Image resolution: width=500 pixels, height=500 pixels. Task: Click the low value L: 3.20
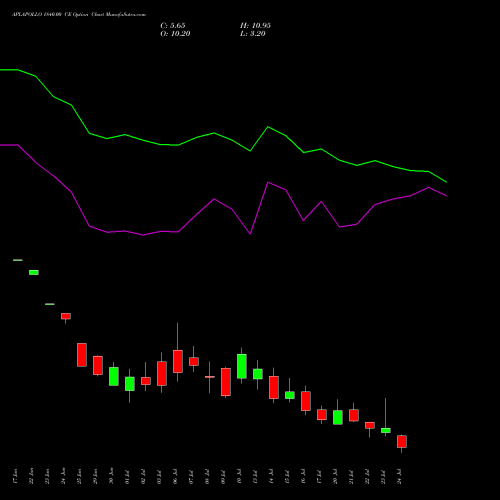click(253, 34)
